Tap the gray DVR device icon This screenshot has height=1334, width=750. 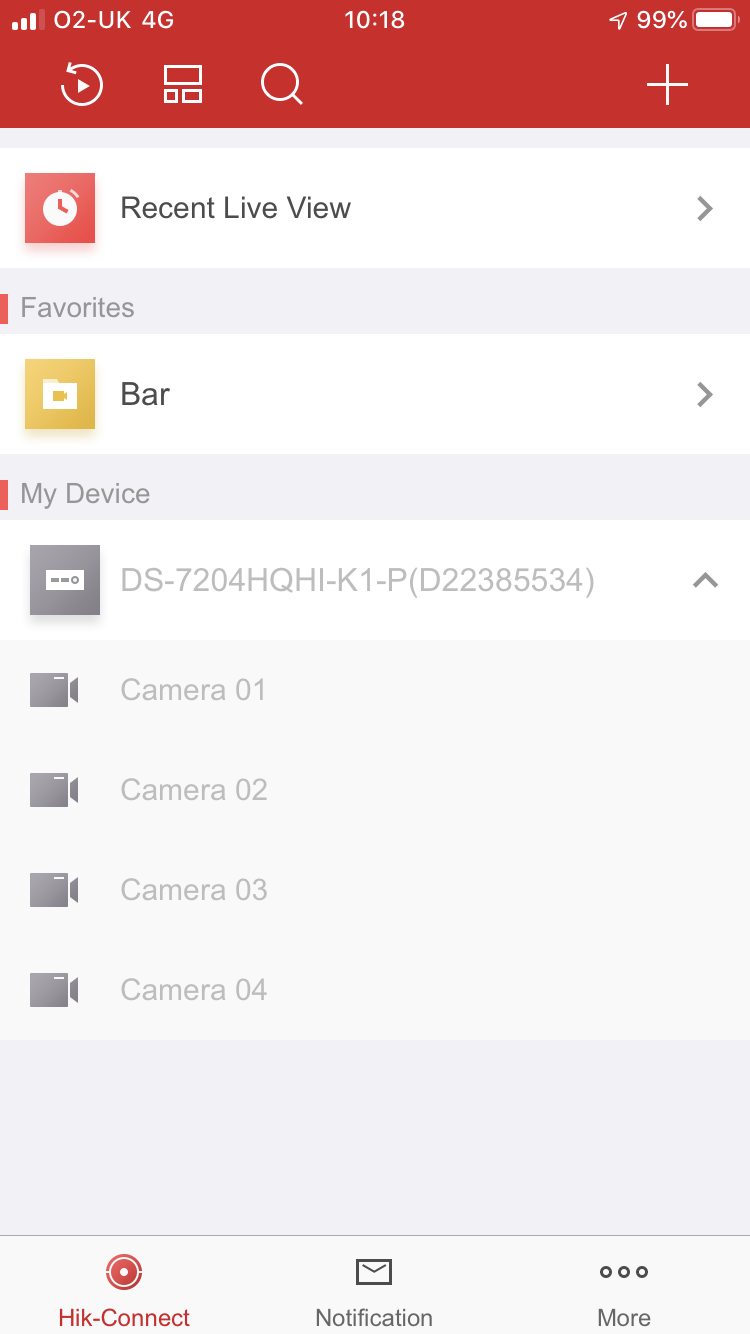(x=65, y=580)
